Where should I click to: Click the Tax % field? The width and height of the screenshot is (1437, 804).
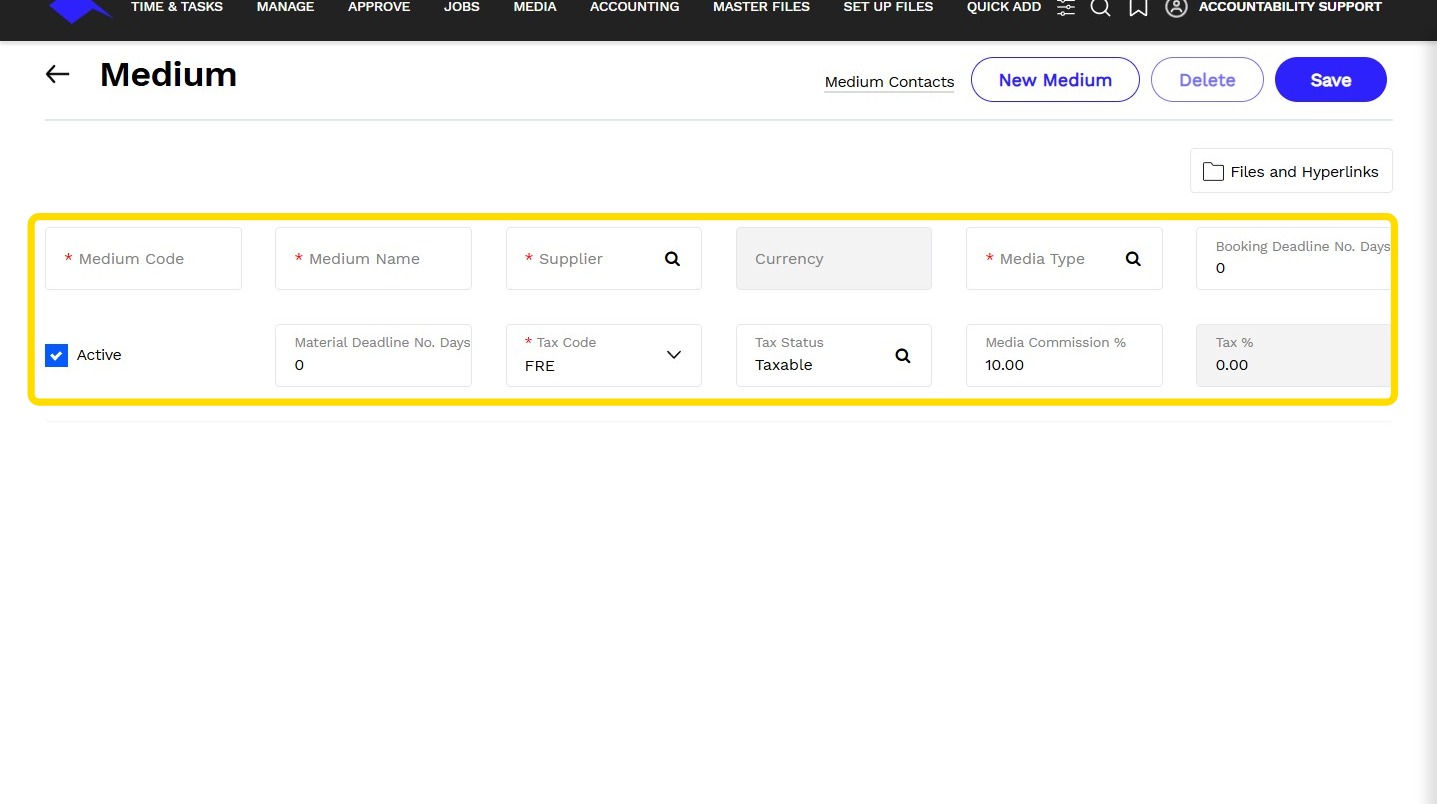[1292, 355]
